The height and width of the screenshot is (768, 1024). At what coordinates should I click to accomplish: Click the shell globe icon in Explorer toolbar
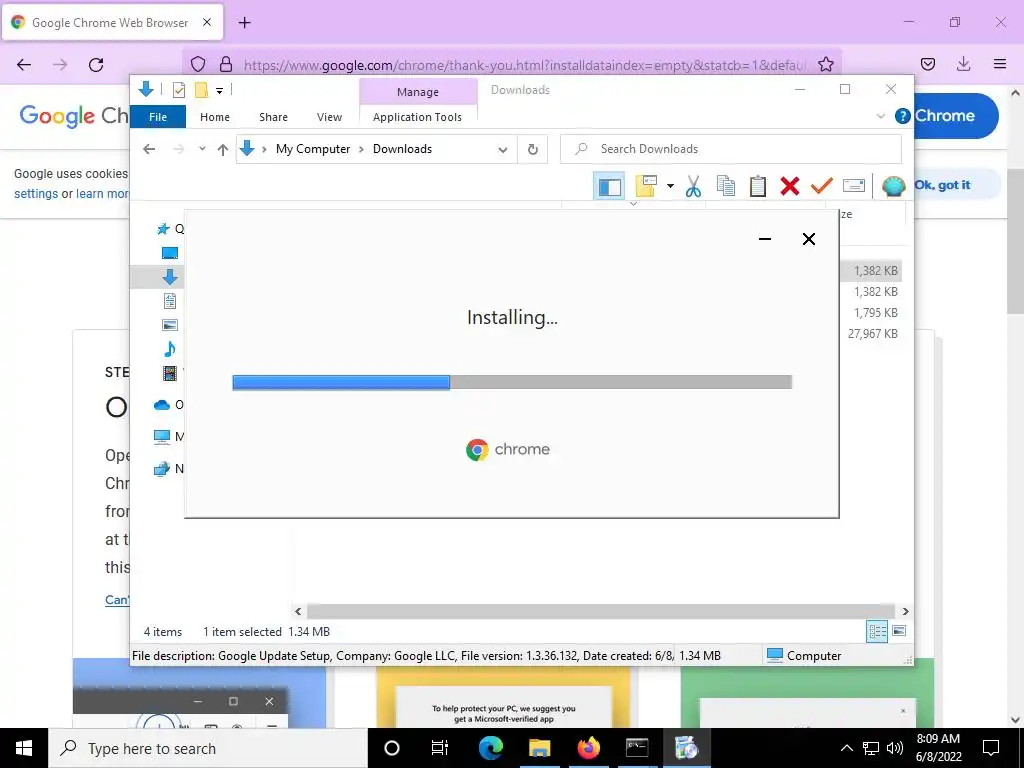point(893,186)
